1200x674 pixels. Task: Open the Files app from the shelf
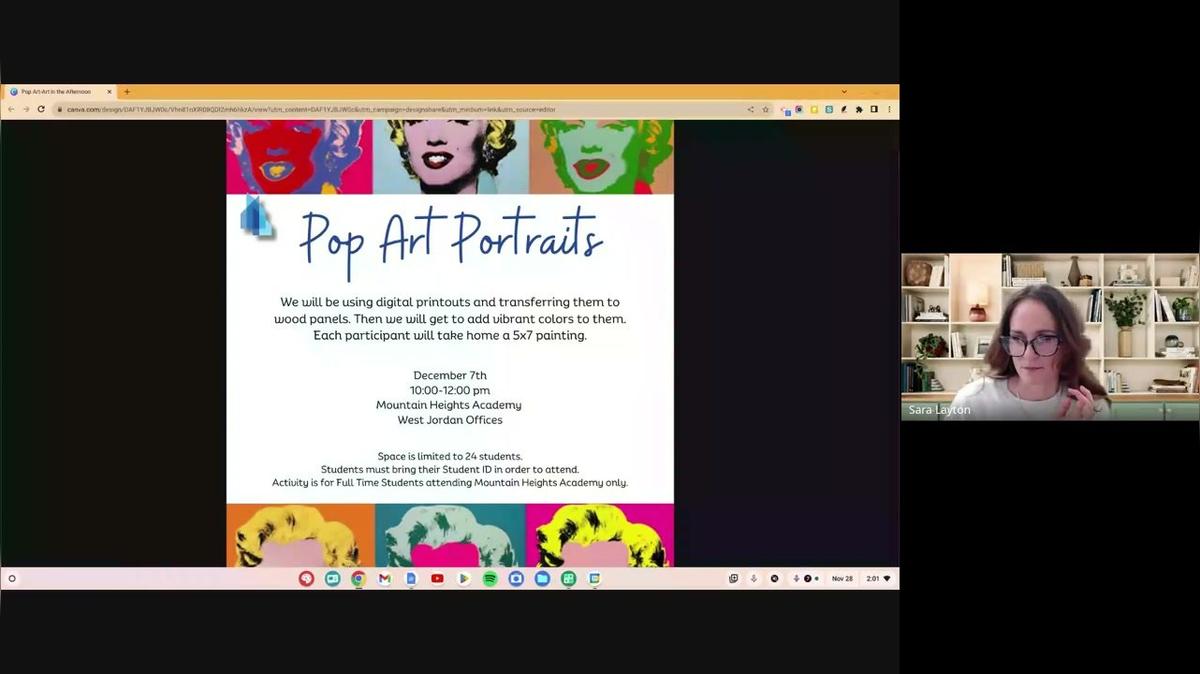tap(542, 578)
